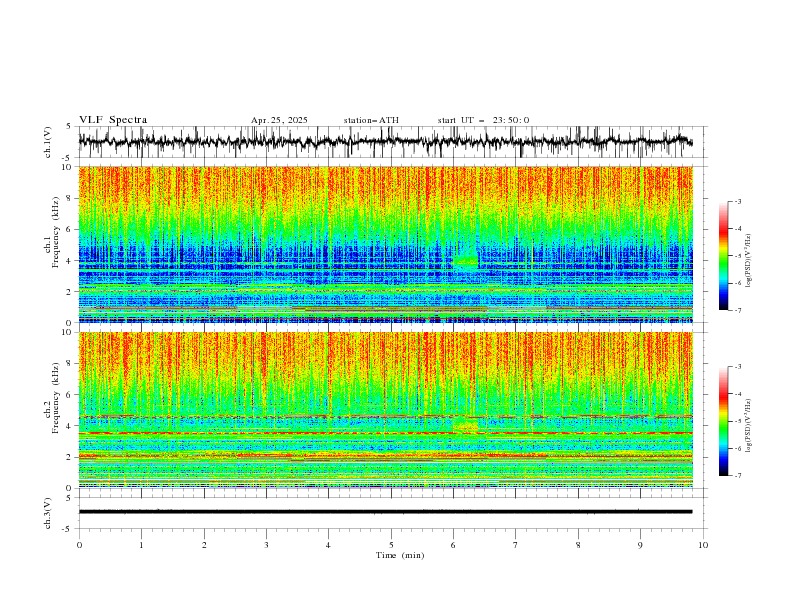
Task: Click the "8" tick on the time axis
Action: click(x=578, y=545)
